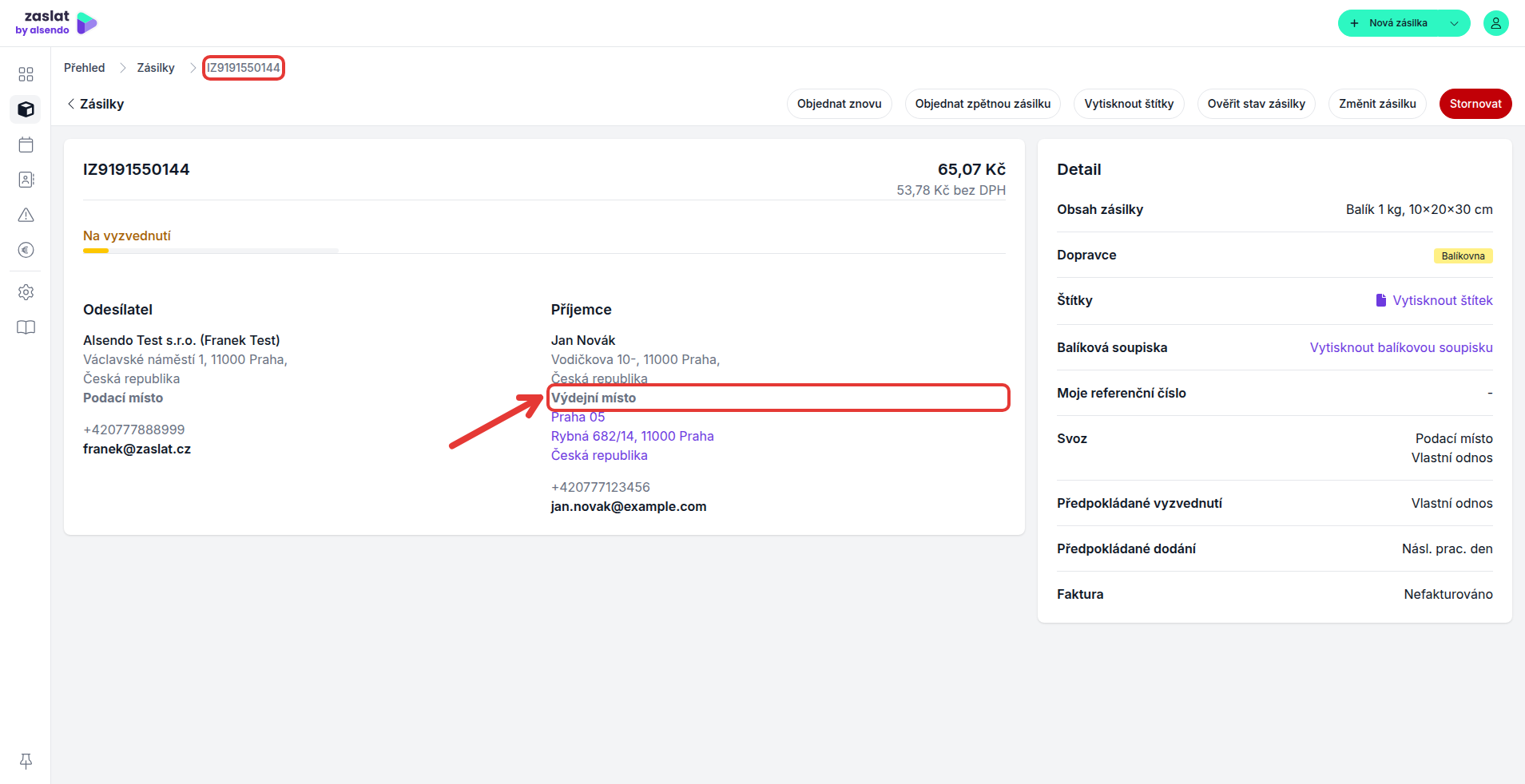Open the calendar icon in sidebar
The image size is (1525, 784).
click(x=26, y=145)
